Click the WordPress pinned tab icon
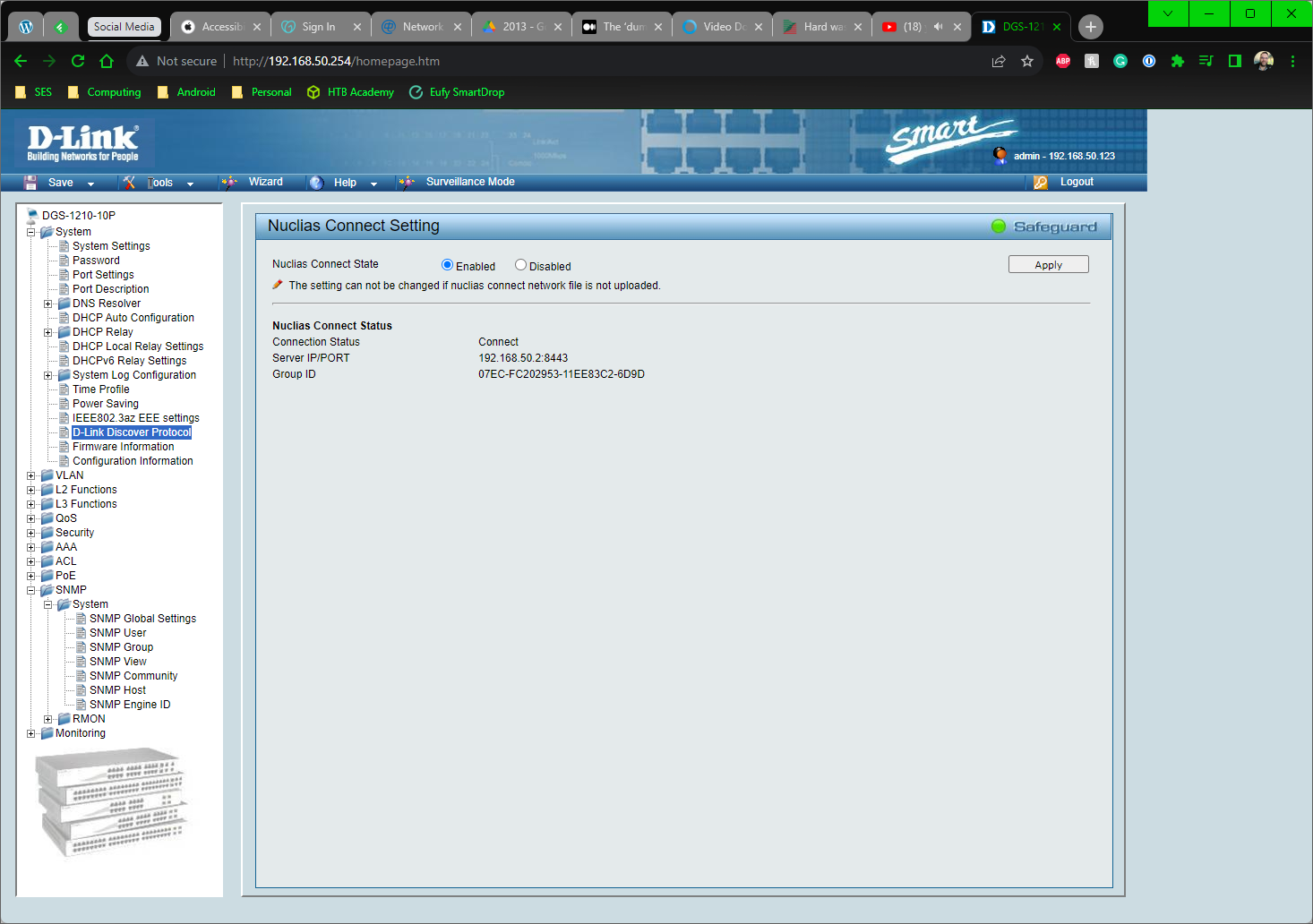 tap(26, 27)
